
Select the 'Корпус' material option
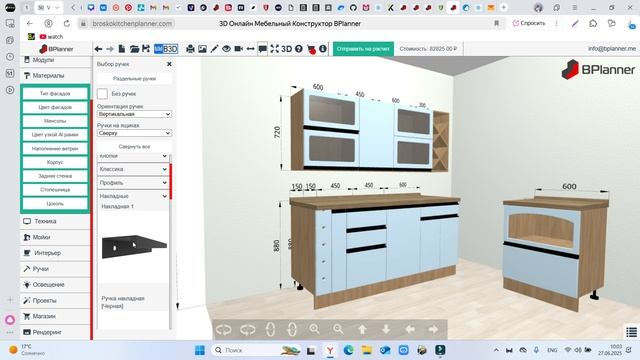(55, 162)
